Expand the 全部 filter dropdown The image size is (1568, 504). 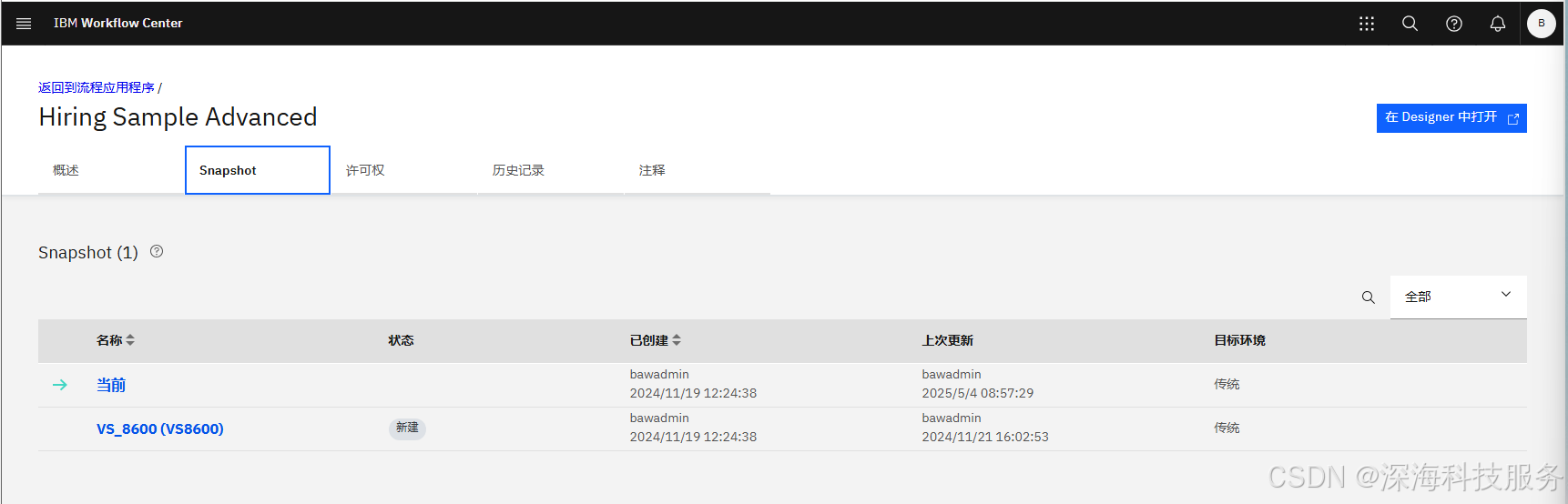pyautogui.click(x=1459, y=297)
